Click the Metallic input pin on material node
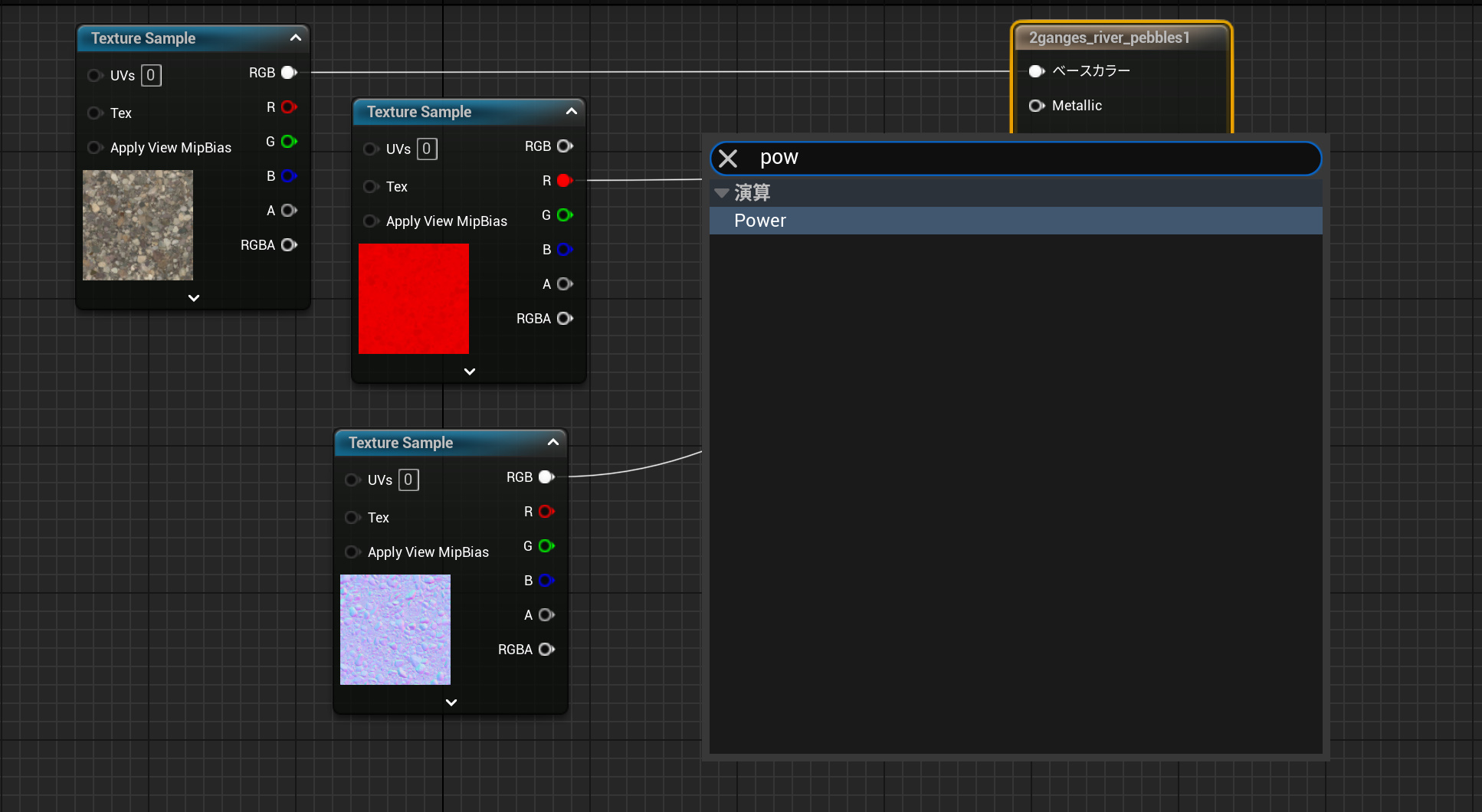This screenshot has width=1482, height=812. coord(1036,106)
